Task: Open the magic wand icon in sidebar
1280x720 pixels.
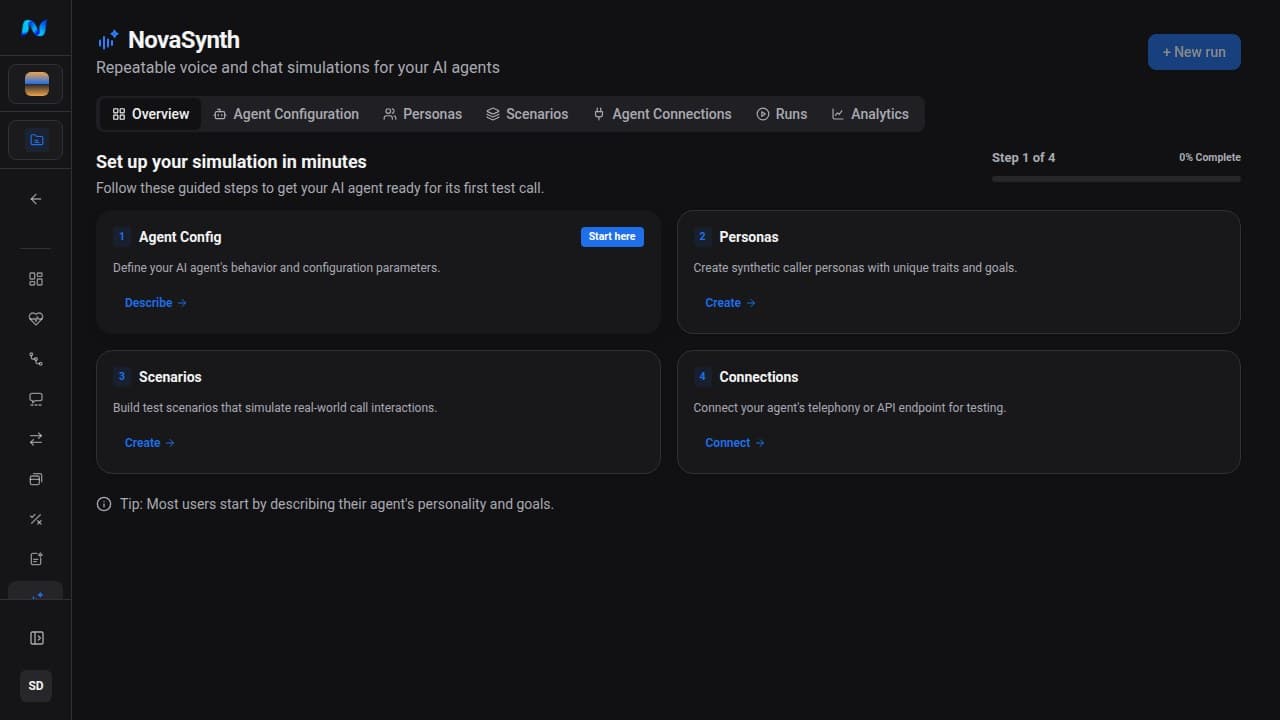Action: pos(36,519)
